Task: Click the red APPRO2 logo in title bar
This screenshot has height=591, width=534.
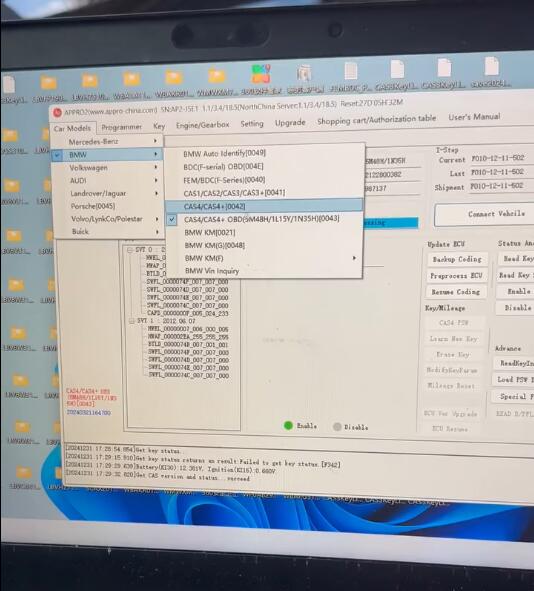Action: point(57,112)
